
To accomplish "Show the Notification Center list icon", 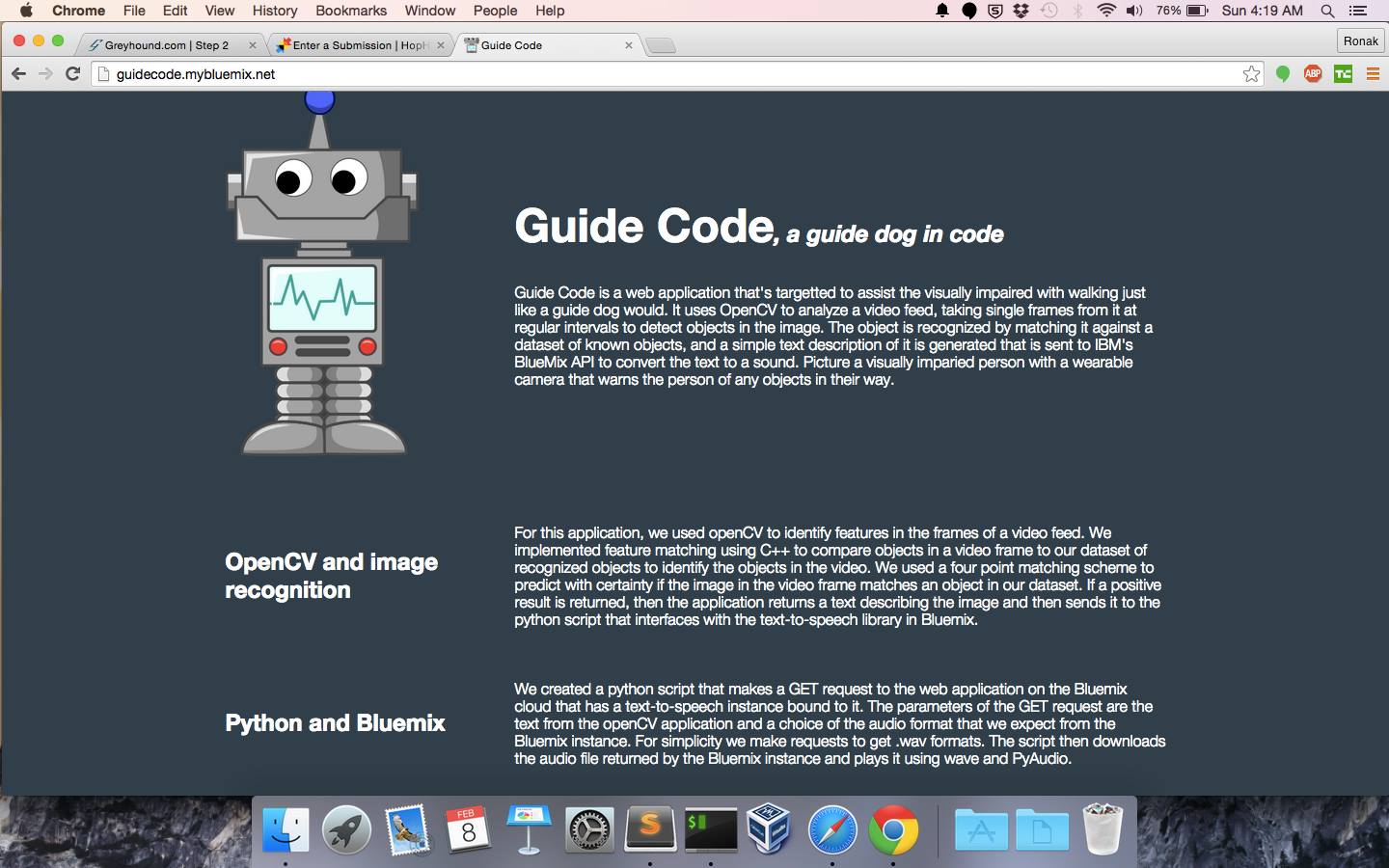I will (x=1358, y=11).
